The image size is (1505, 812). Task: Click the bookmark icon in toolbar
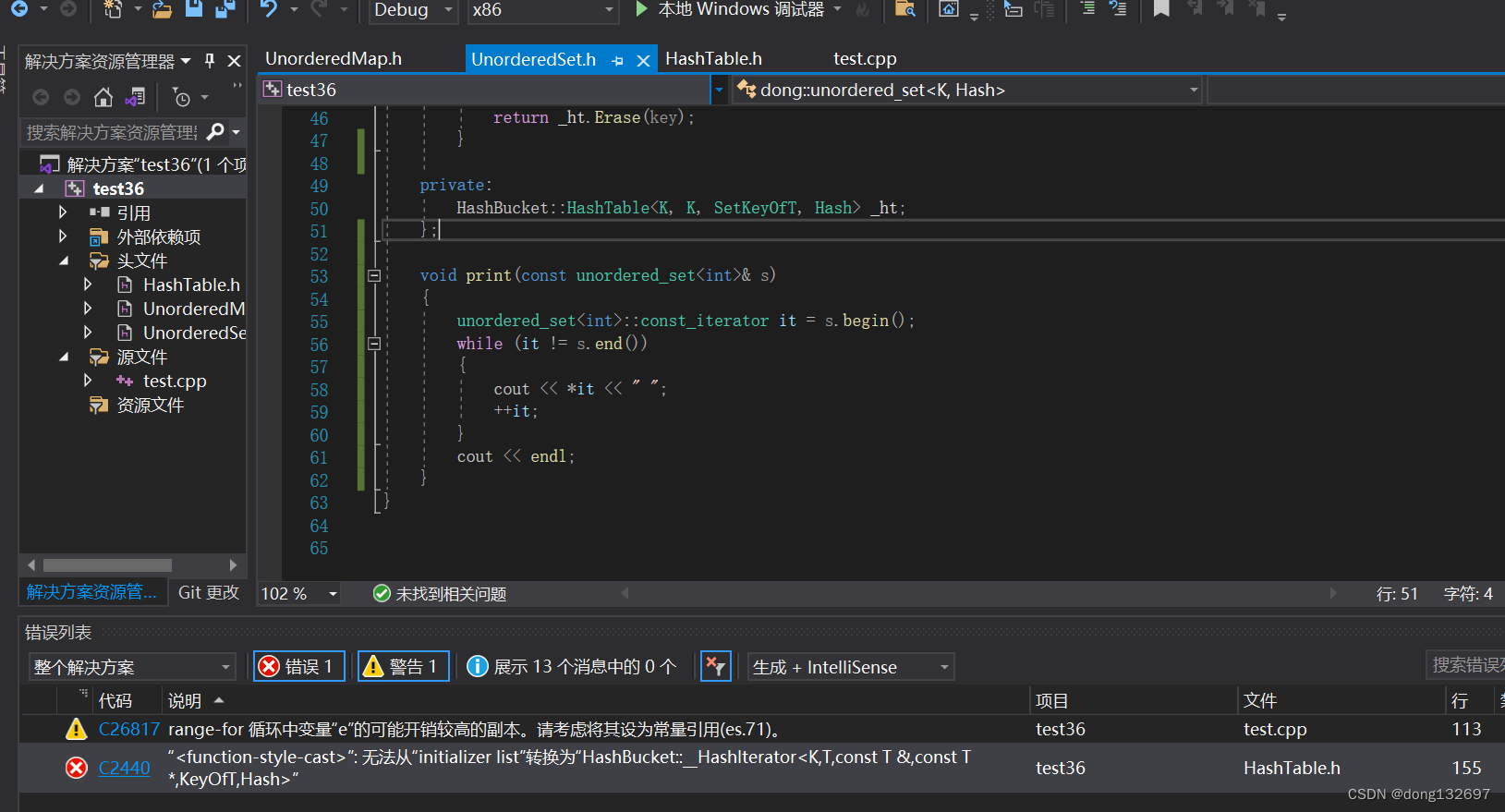point(1161,9)
